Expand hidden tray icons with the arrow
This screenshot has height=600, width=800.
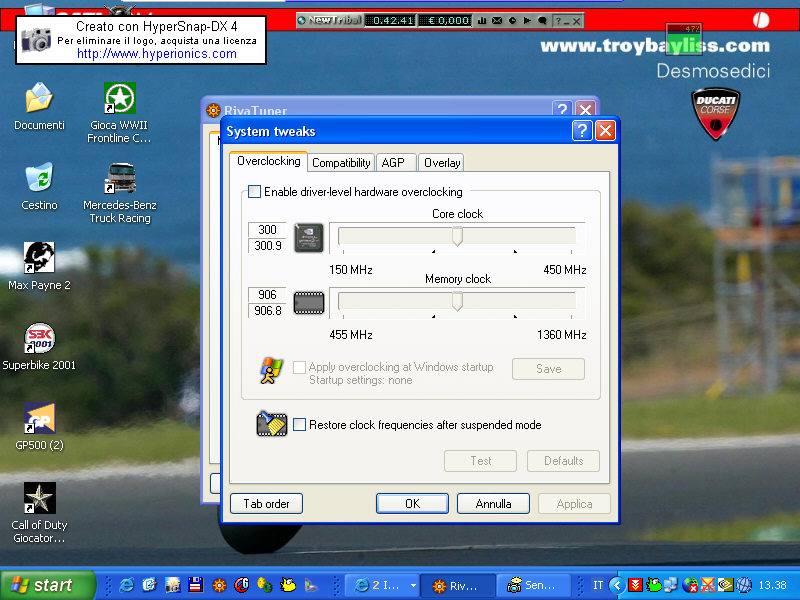coord(617,585)
